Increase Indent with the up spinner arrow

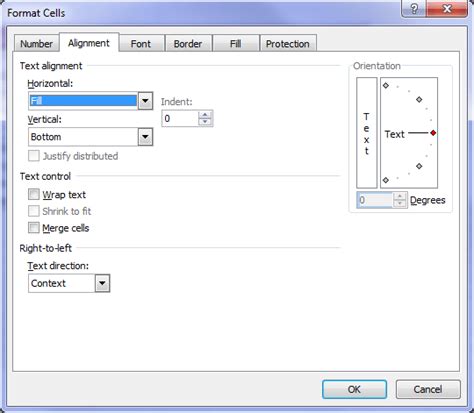pos(205,115)
